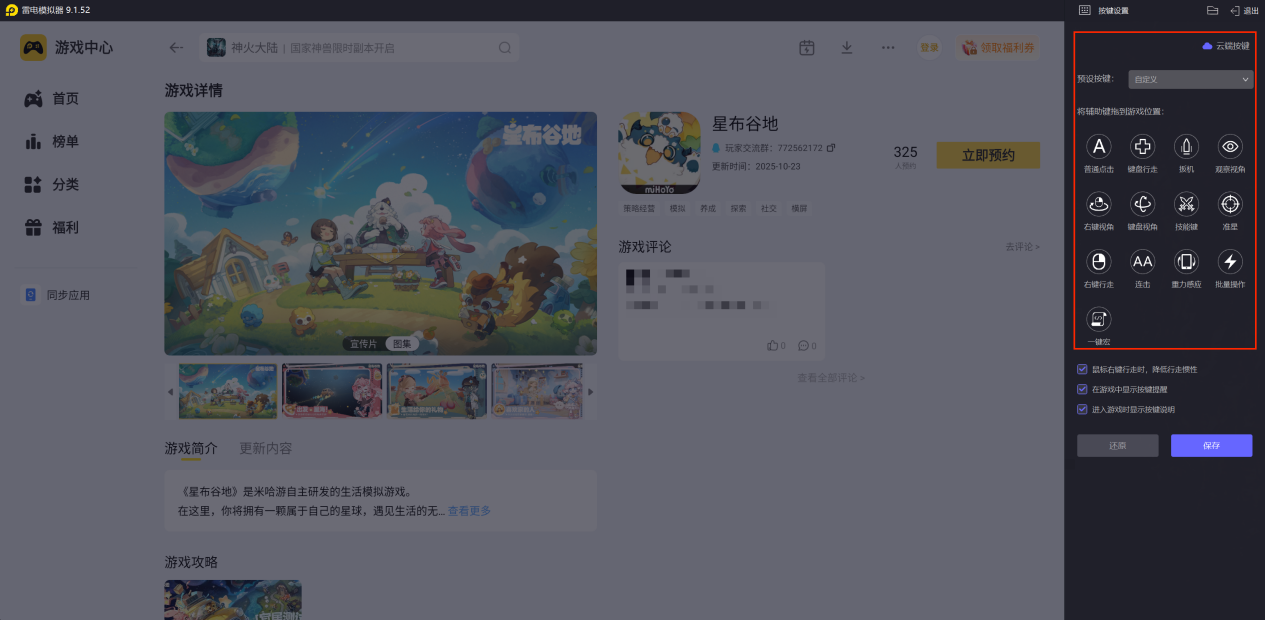This screenshot has width=1265, height=620.
Task: Select the first gallery thumbnail
Action: click(228, 390)
